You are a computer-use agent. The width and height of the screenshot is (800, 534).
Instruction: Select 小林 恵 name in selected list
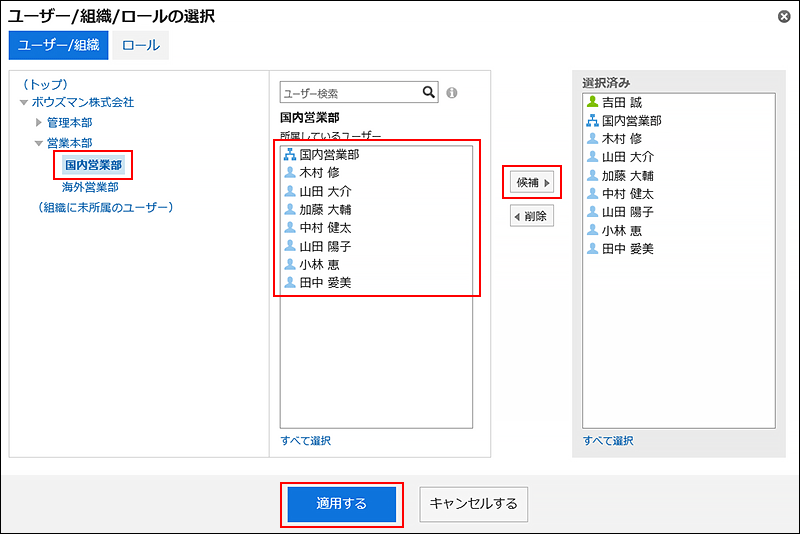[x=622, y=230]
